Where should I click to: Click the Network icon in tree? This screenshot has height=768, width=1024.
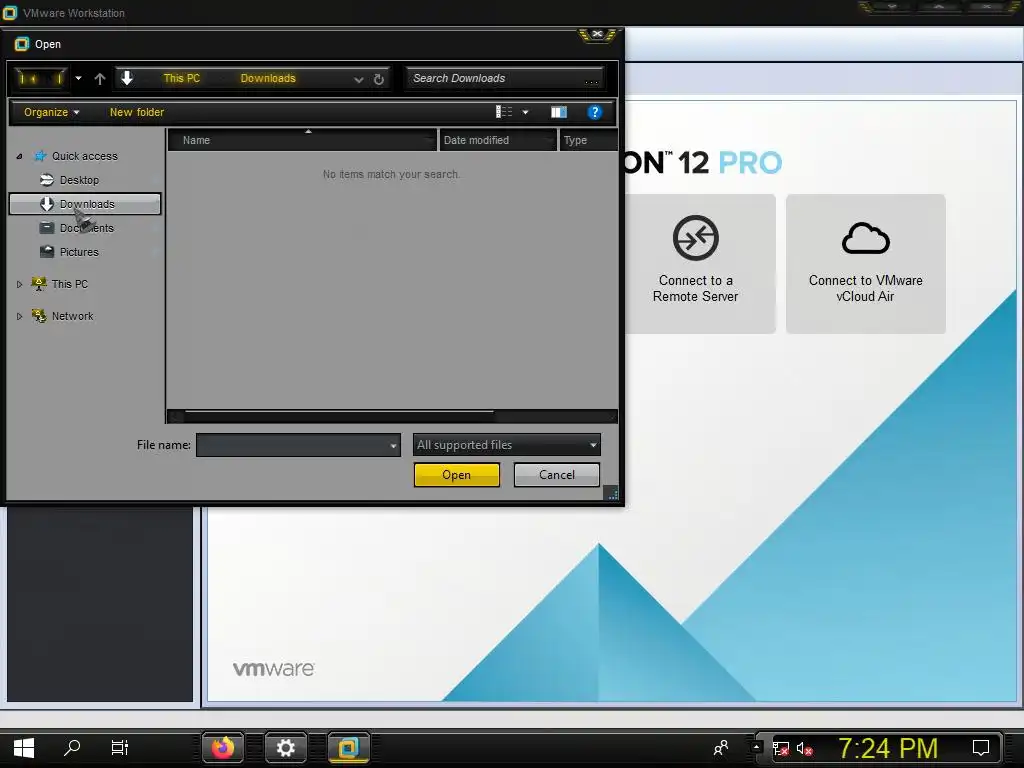click(39, 316)
